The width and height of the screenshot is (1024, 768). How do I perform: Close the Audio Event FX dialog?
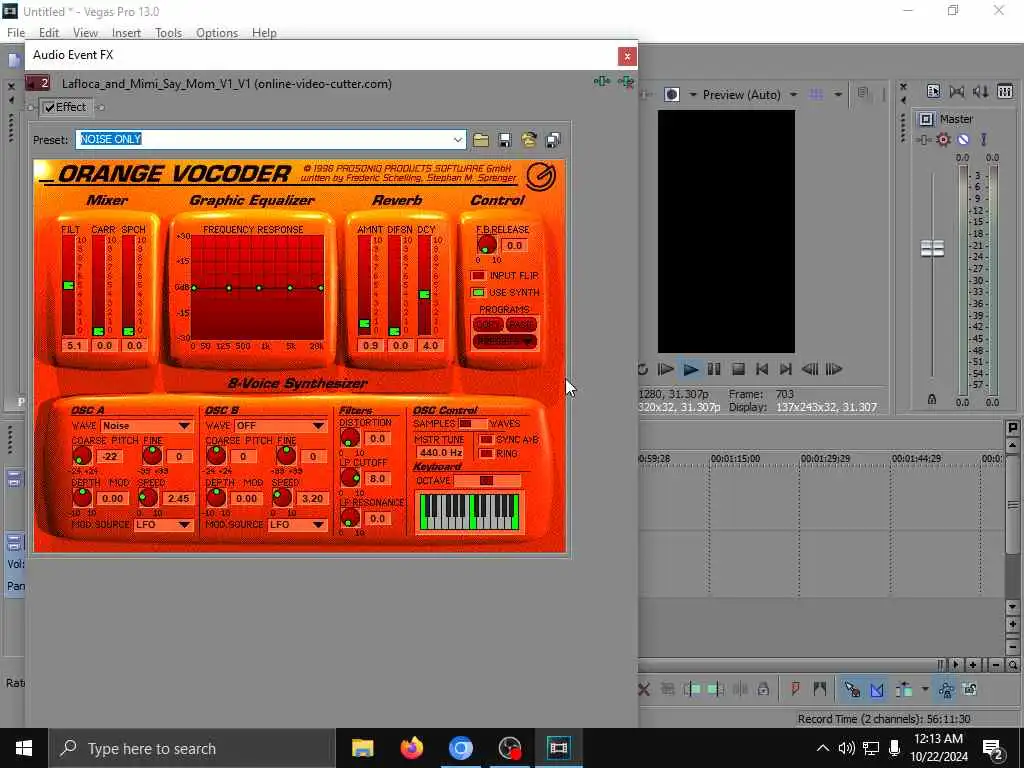coord(627,56)
